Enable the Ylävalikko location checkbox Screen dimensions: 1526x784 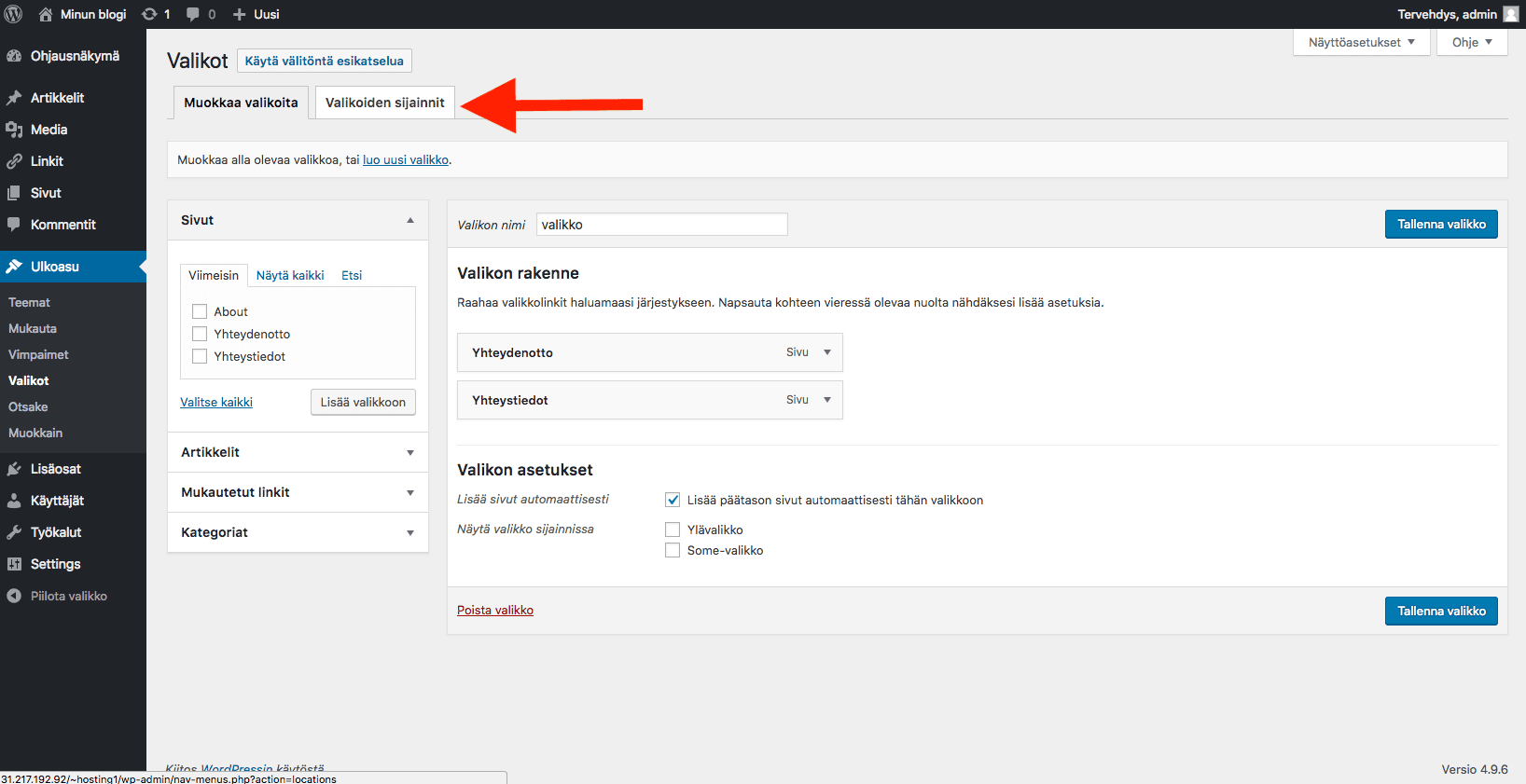click(x=673, y=530)
